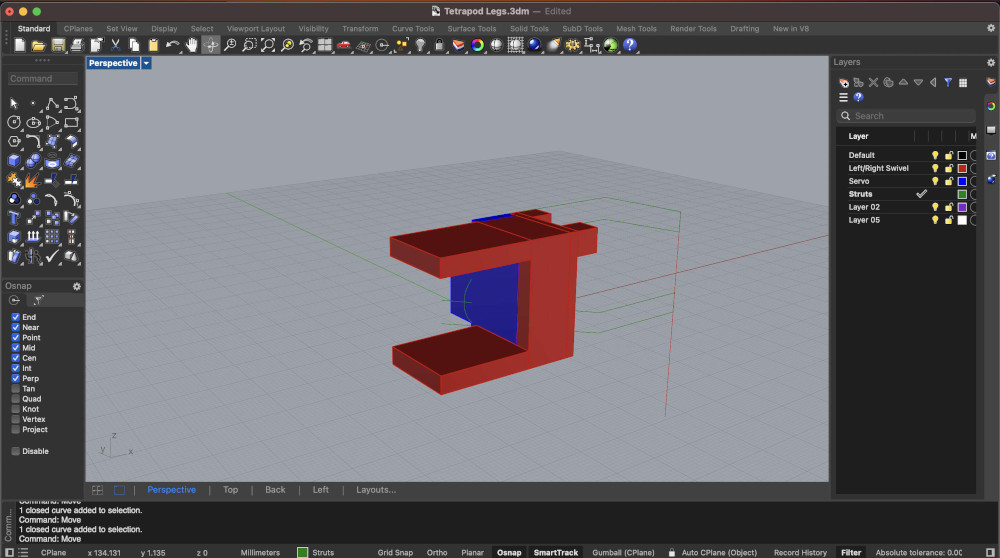Toggle Ortho mode in status bar
This screenshot has height=558, width=1000.
(437, 552)
